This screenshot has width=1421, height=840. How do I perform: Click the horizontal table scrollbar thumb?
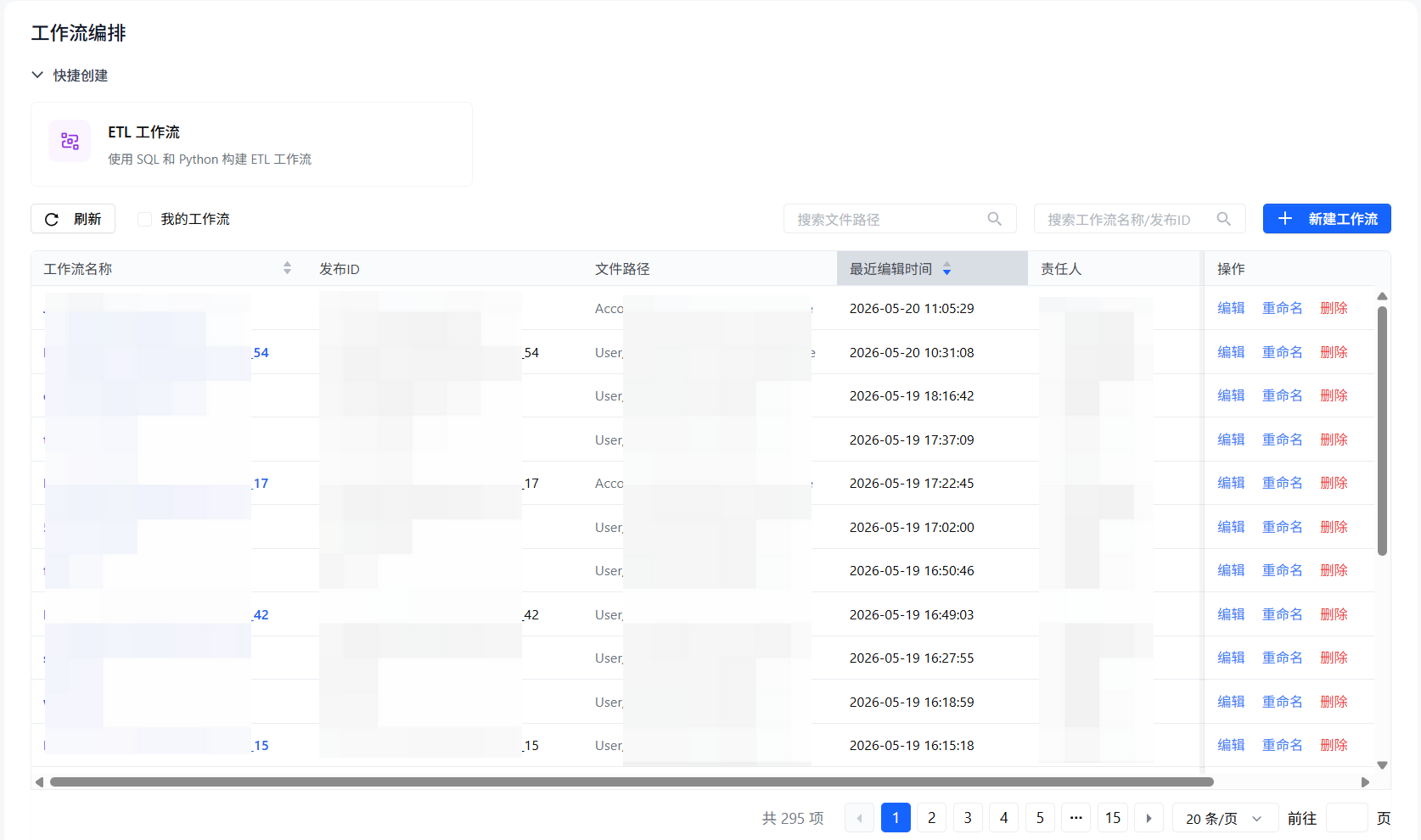pyautogui.click(x=632, y=782)
